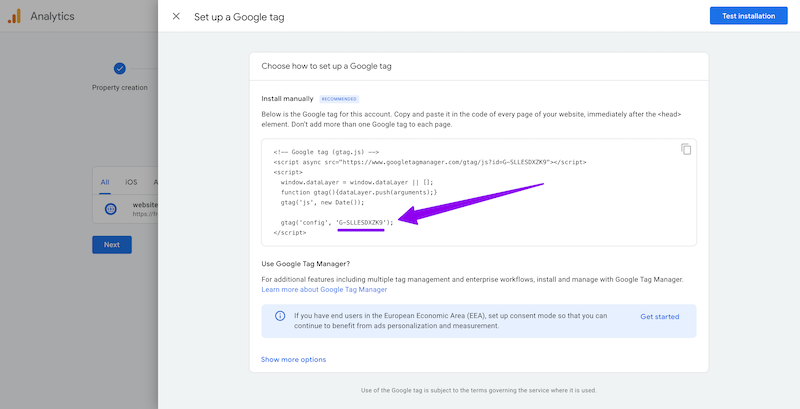Click the gtag('js', new Date()) line
Image resolution: width=800 pixels, height=409 pixels.
[322, 202]
